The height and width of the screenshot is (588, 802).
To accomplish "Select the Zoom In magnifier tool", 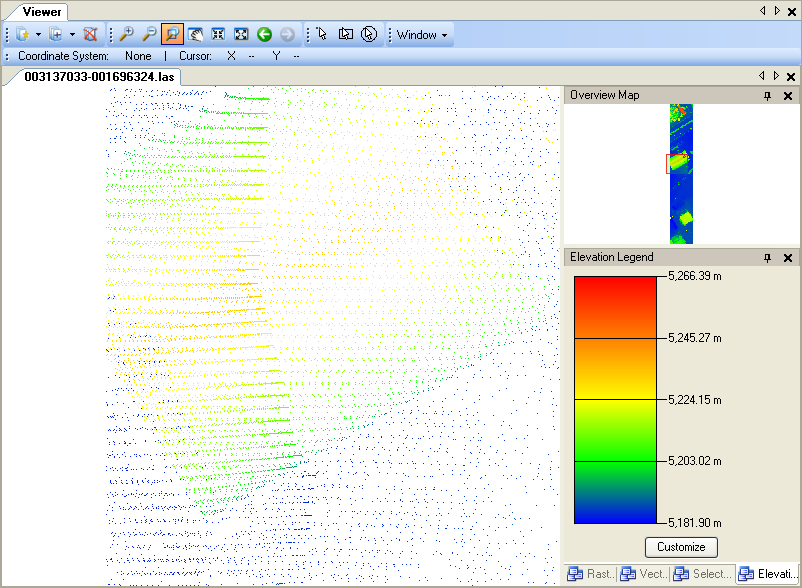I will click(127, 34).
